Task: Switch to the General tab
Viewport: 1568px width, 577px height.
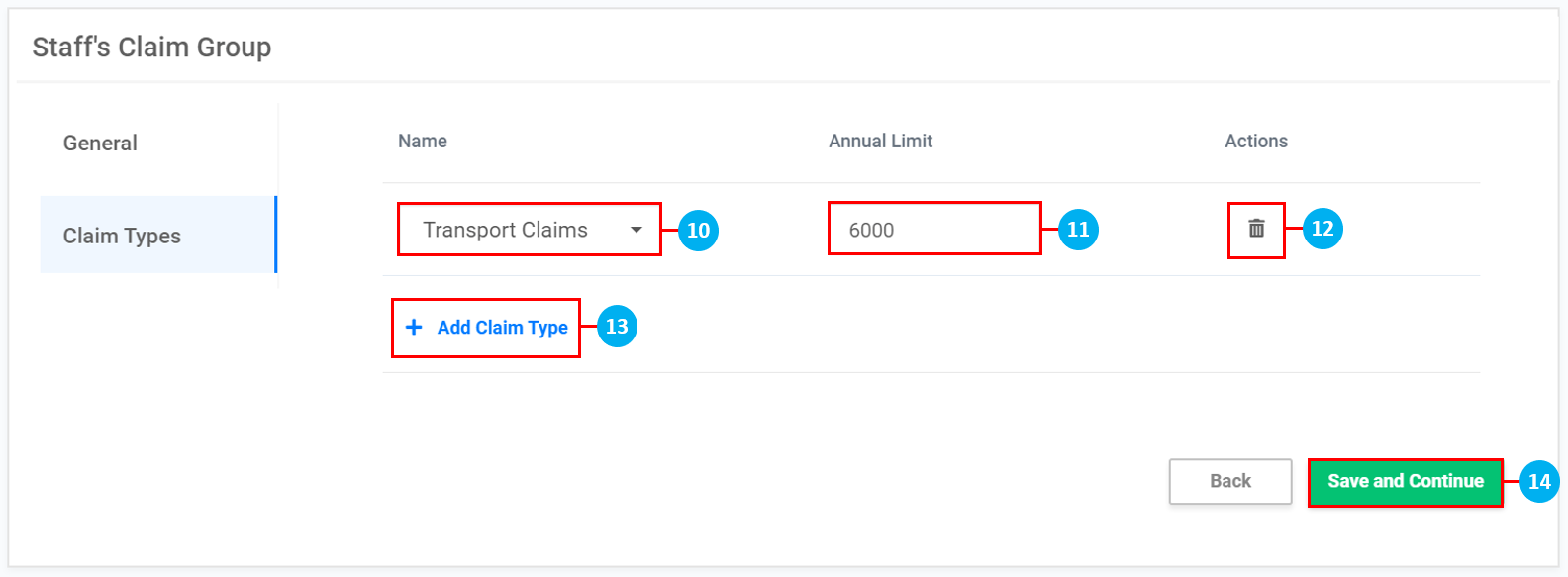Action: [100, 144]
